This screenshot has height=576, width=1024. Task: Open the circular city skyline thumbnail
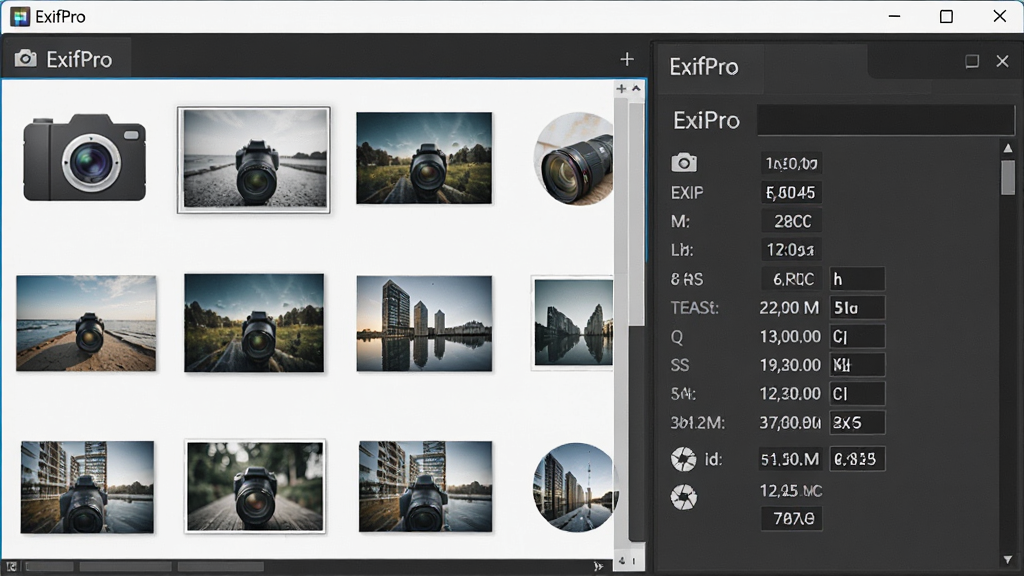[574, 487]
